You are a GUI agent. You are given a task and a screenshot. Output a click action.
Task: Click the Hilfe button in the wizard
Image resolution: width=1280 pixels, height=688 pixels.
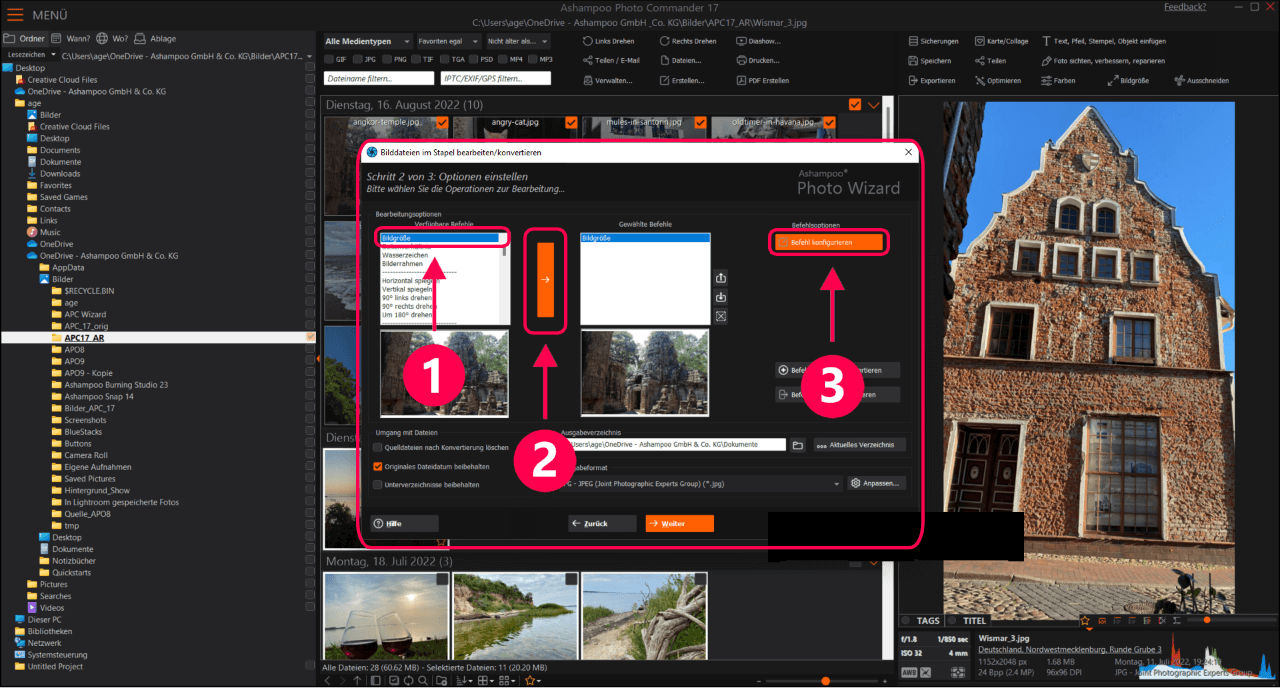point(404,523)
